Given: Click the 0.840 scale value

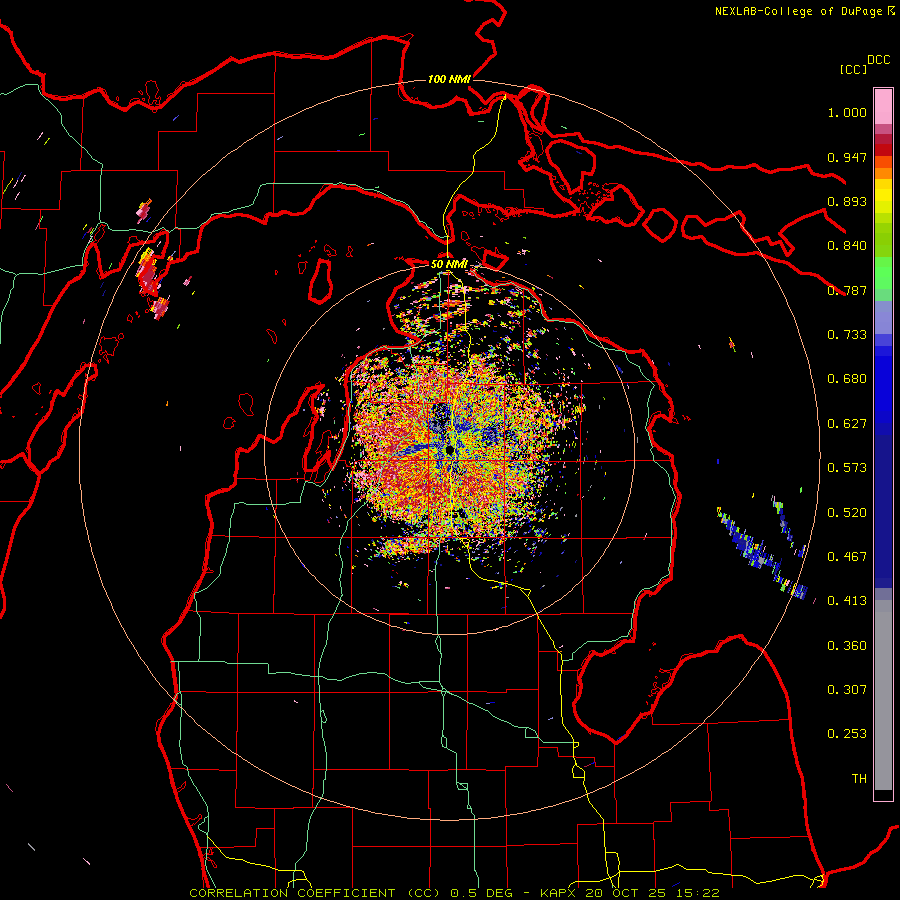Looking at the screenshot, I should (x=847, y=246).
